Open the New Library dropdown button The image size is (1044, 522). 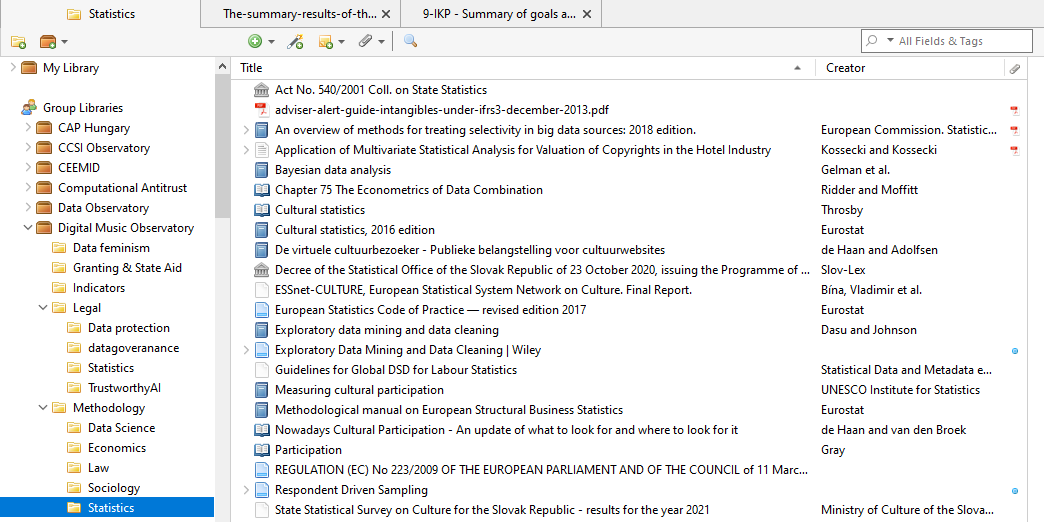53,41
